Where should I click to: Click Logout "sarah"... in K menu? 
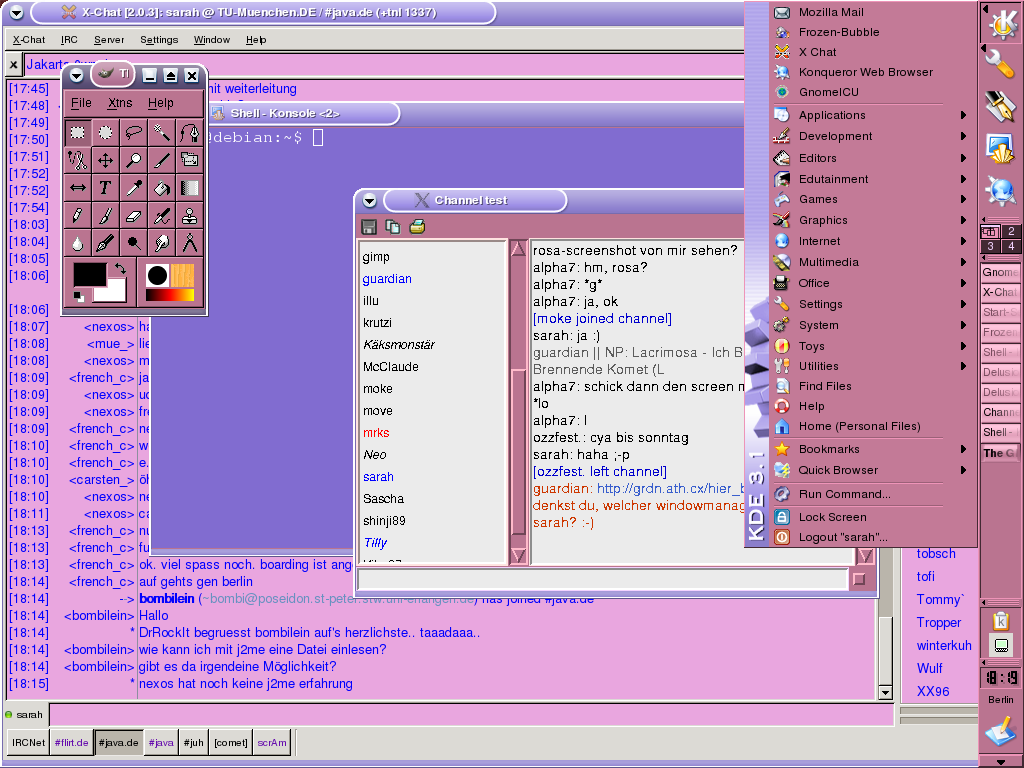tap(869, 537)
